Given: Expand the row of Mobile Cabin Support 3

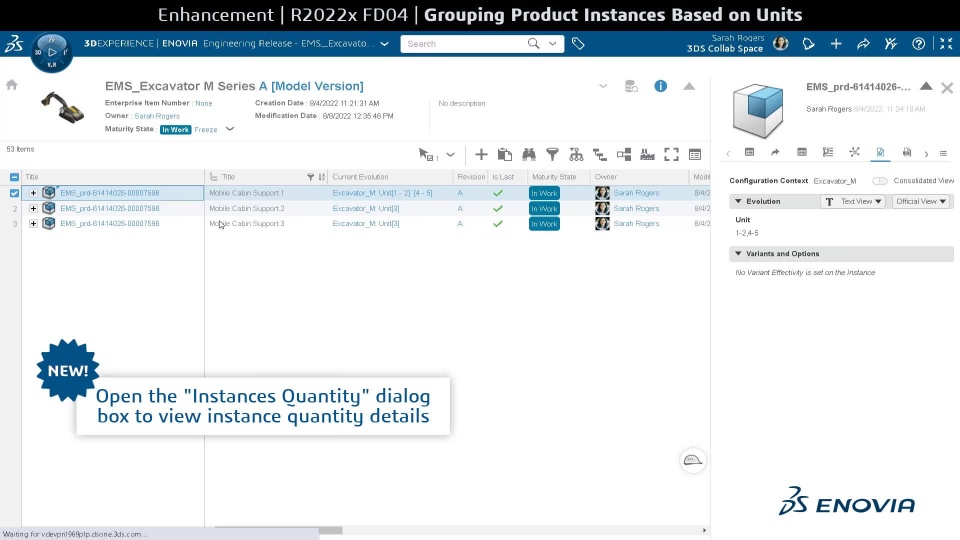Looking at the screenshot, I should [33, 223].
